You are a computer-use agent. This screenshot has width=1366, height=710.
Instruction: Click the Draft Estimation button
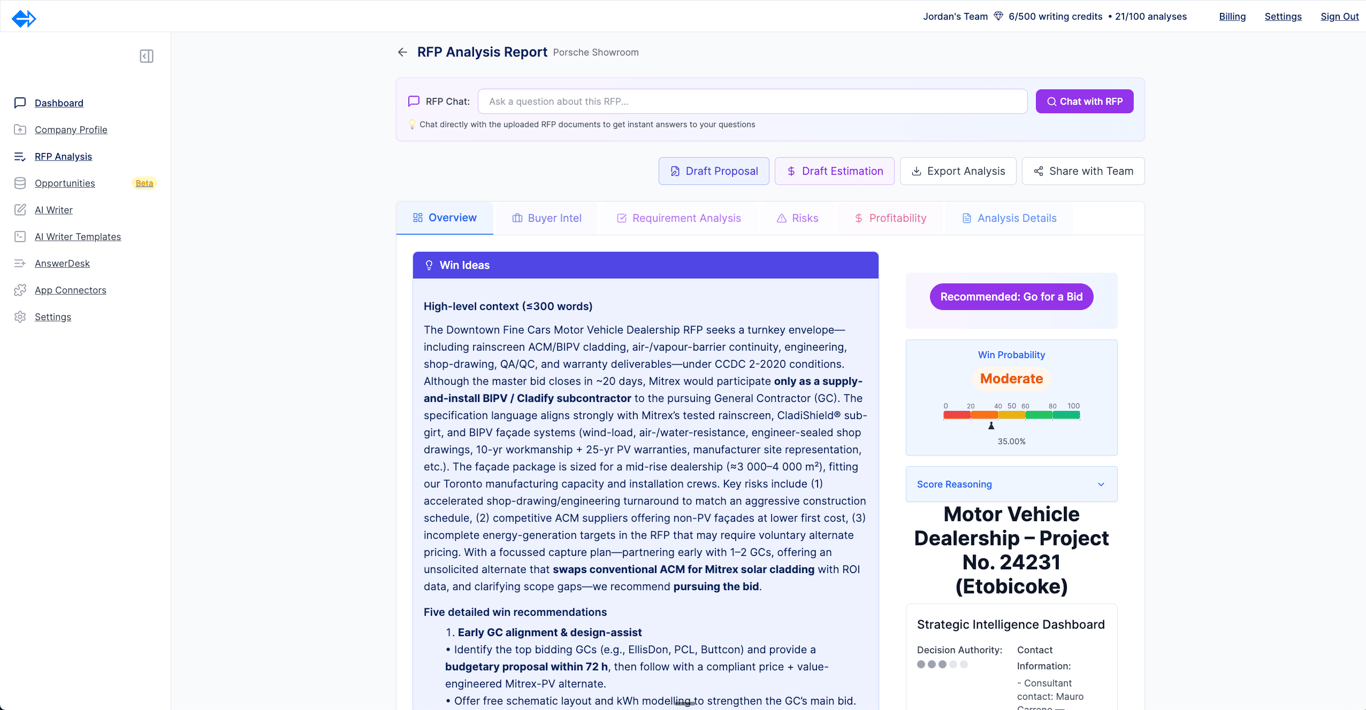[x=835, y=171]
